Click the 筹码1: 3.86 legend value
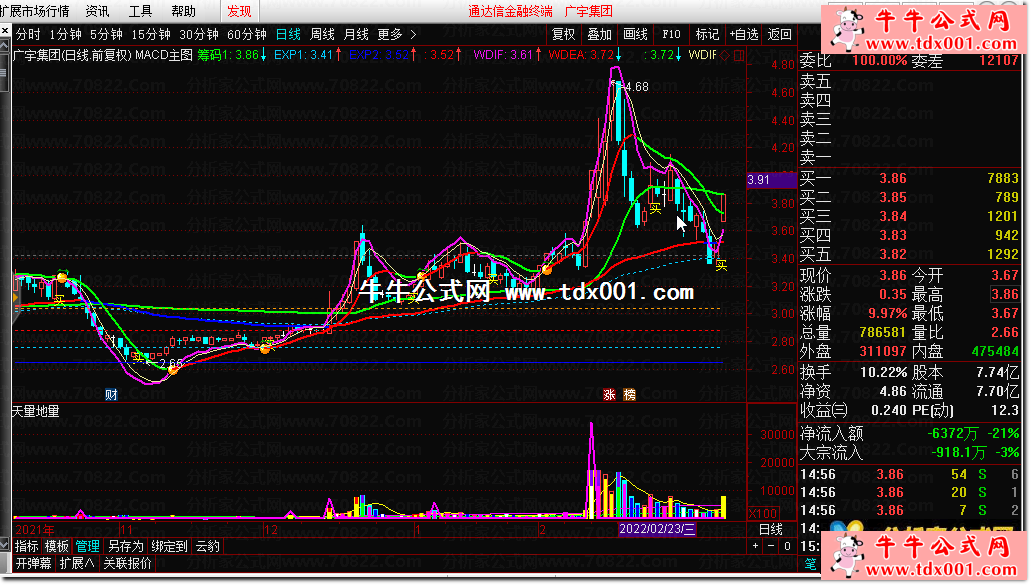The width and height of the screenshot is (1032, 585). pyautogui.click(x=228, y=55)
